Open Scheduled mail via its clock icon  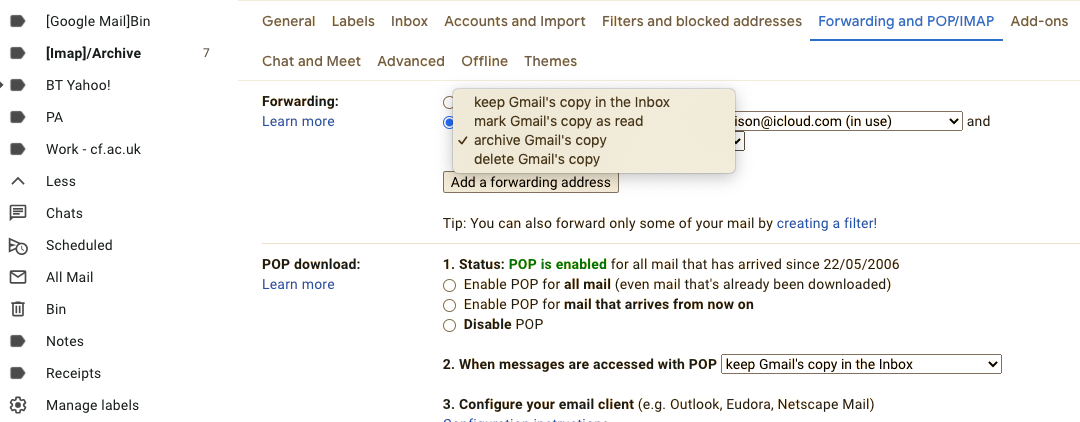coord(17,245)
